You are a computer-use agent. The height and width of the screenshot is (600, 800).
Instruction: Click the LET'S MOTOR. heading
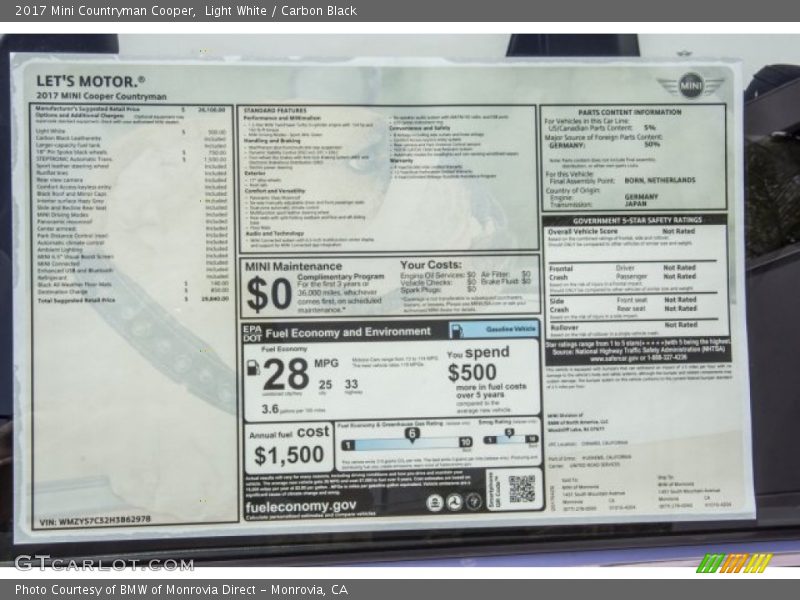[90, 82]
